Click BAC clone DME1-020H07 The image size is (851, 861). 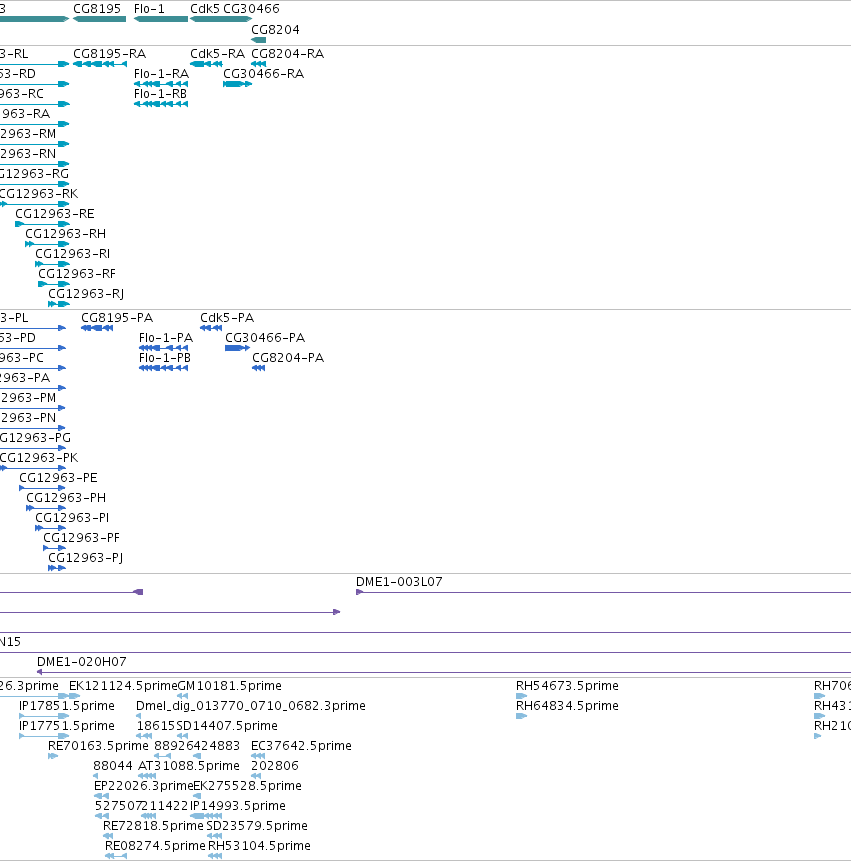tap(444, 673)
